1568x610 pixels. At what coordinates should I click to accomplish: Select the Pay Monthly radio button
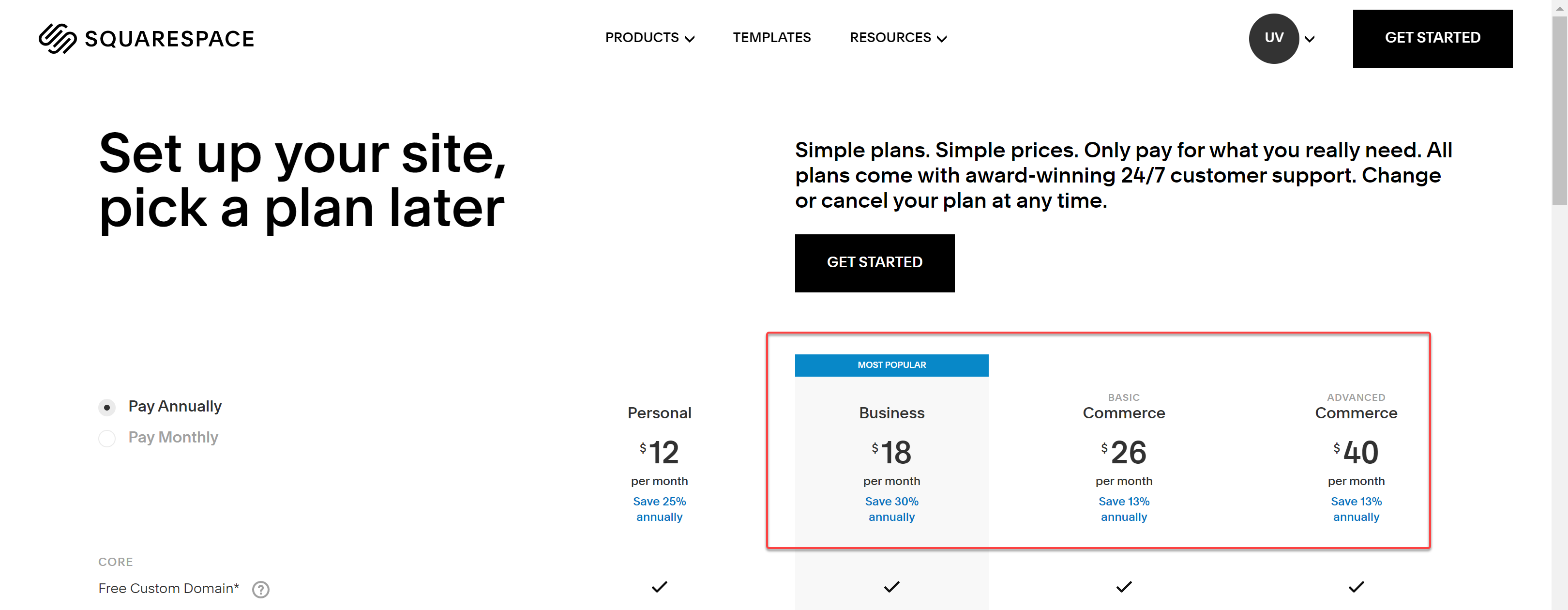[107, 438]
